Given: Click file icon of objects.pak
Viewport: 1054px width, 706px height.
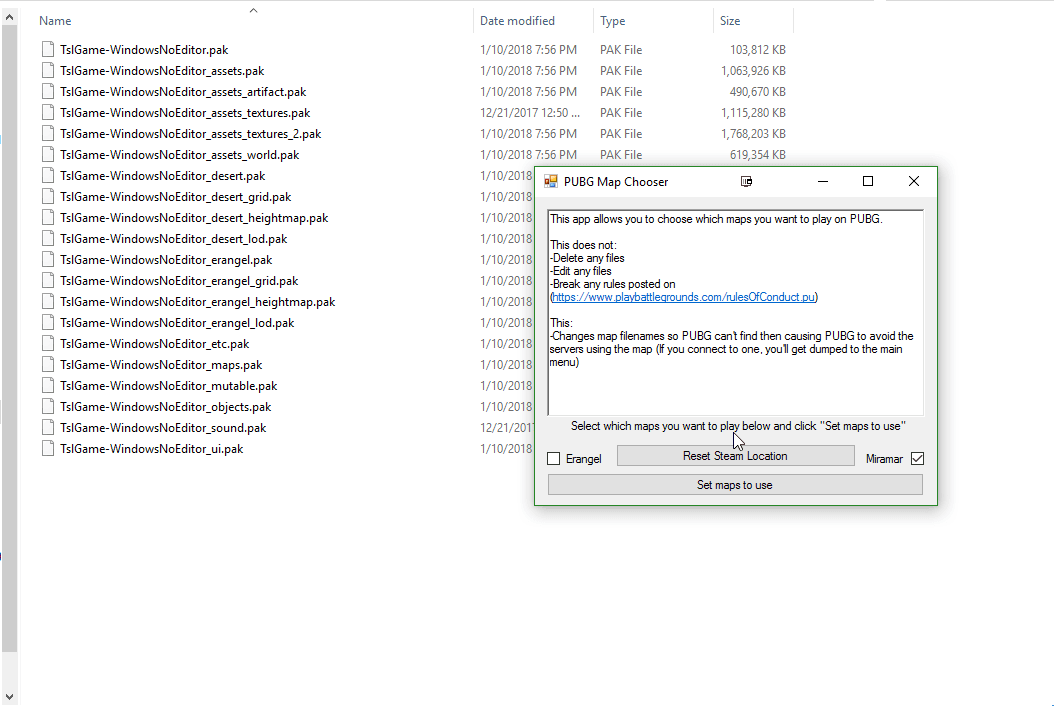Looking at the screenshot, I should pyautogui.click(x=48, y=406).
